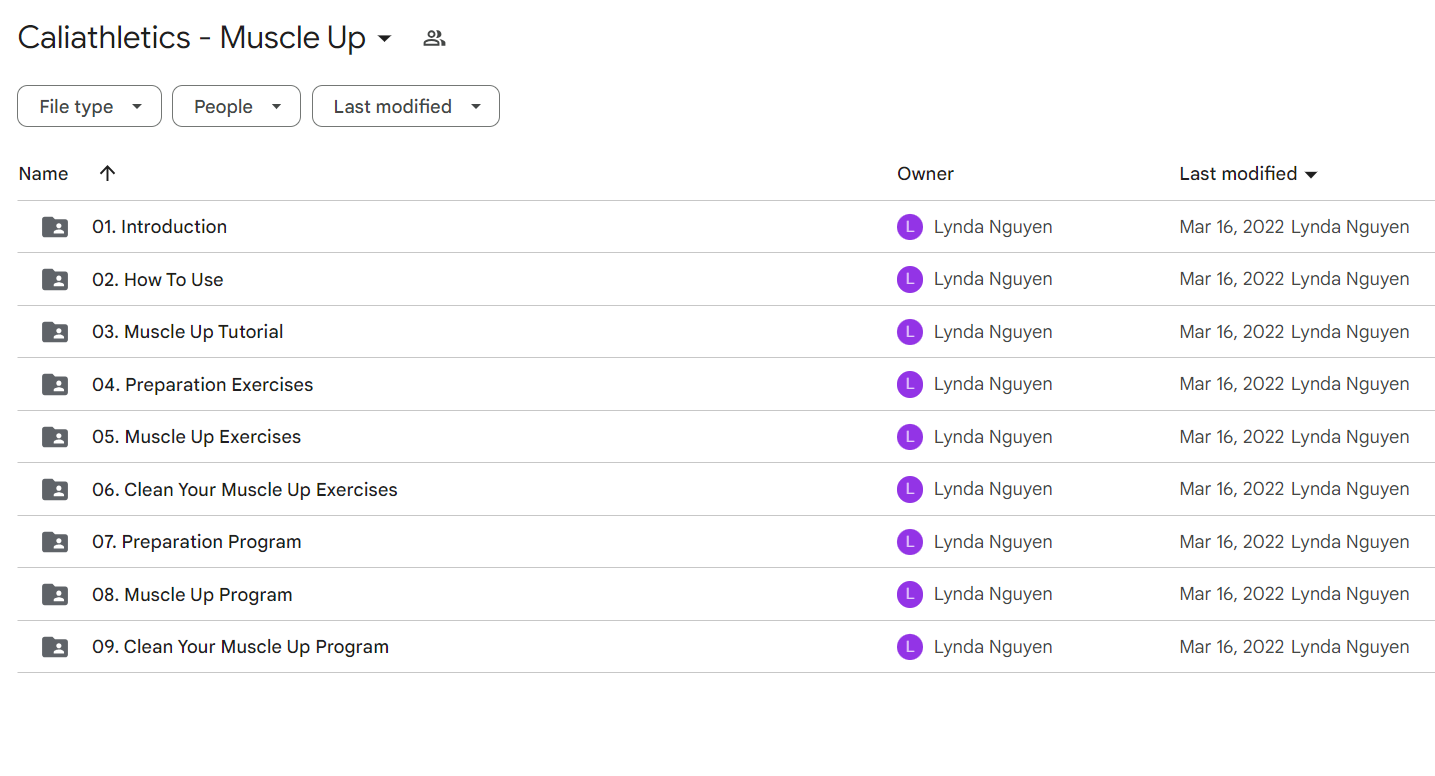Open the Last modified column sort dropdown

[1311, 174]
